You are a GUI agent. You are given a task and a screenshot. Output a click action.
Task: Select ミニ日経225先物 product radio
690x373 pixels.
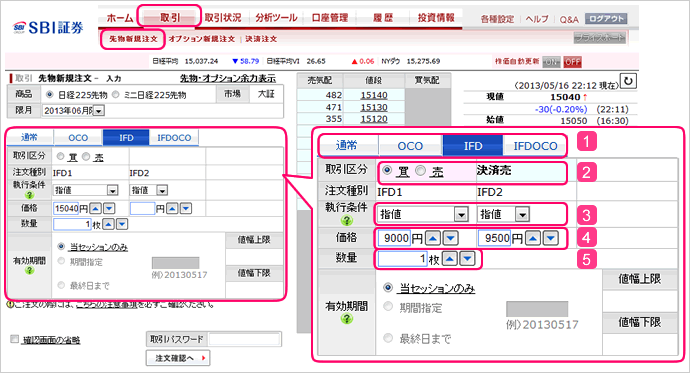[116, 95]
